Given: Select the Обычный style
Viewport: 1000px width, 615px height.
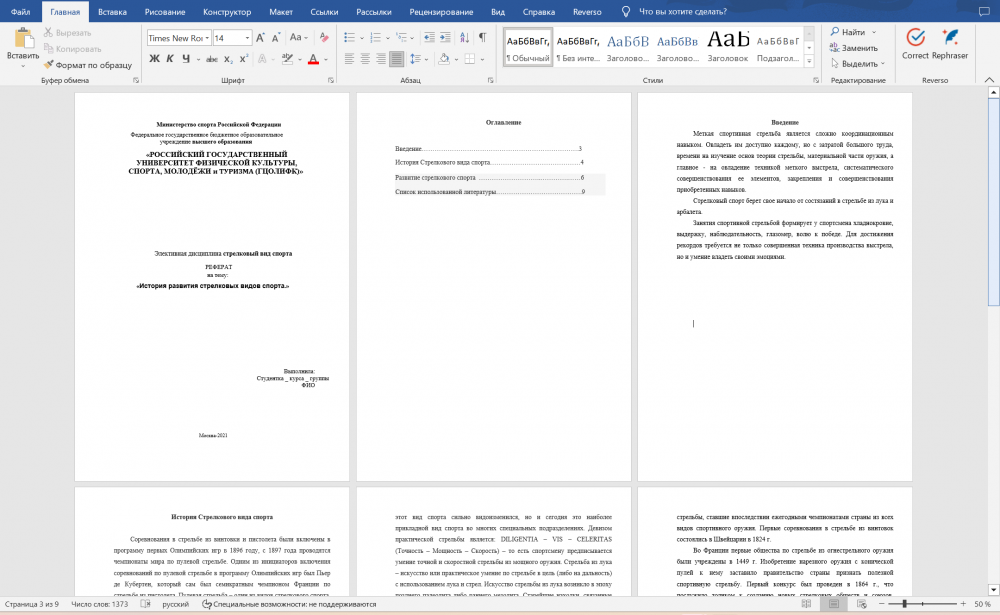Looking at the screenshot, I should (527, 47).
